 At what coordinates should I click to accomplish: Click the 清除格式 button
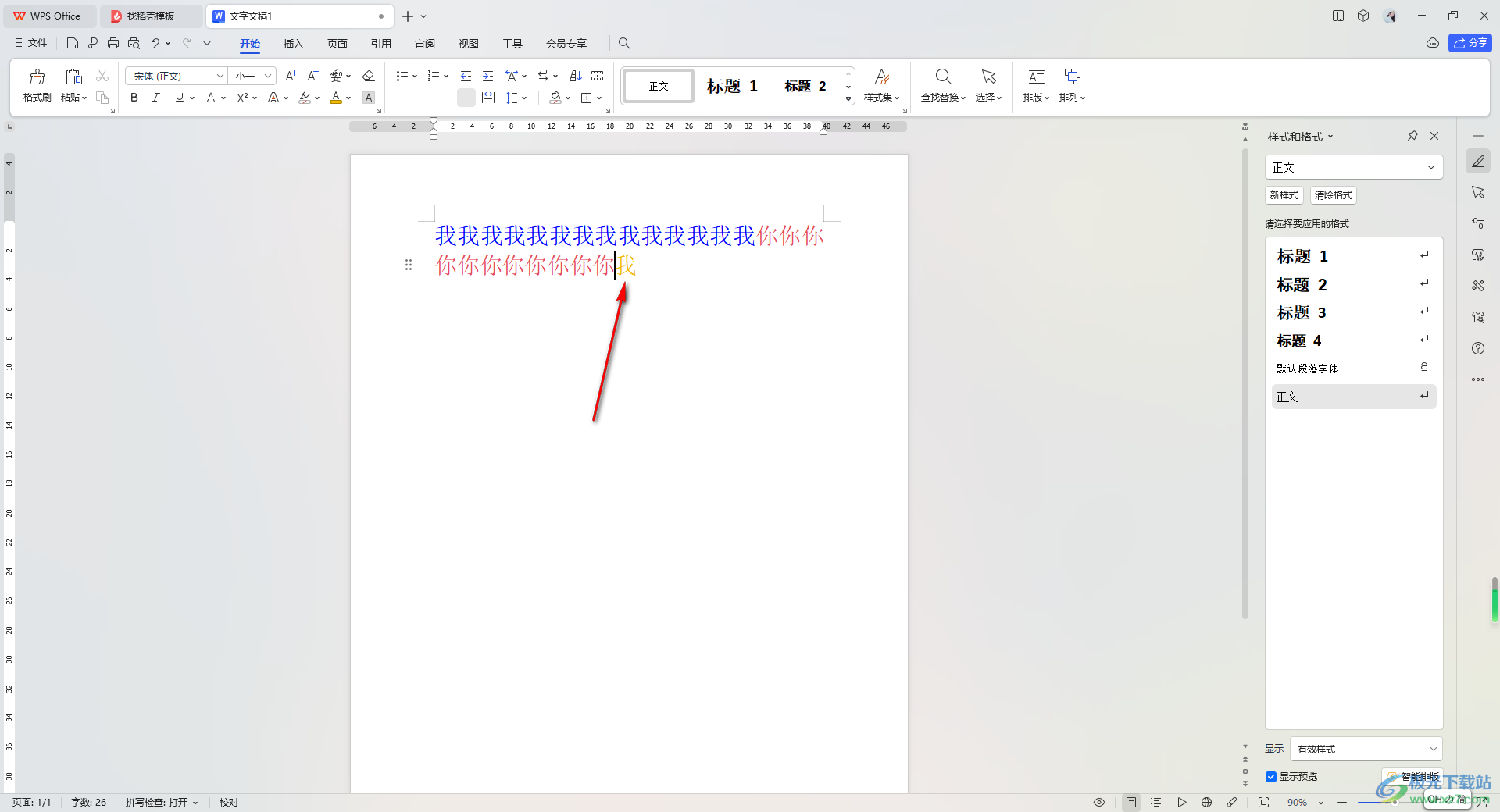1333,195
